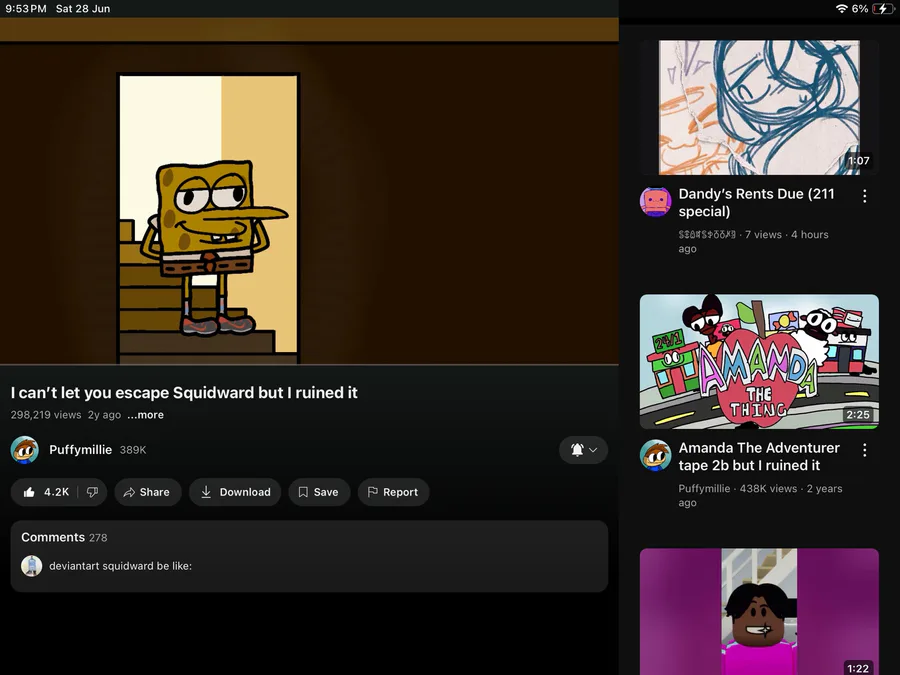Open notification bell dropdown for Puffymillie

pyautogui.click(x=583, y=450)
